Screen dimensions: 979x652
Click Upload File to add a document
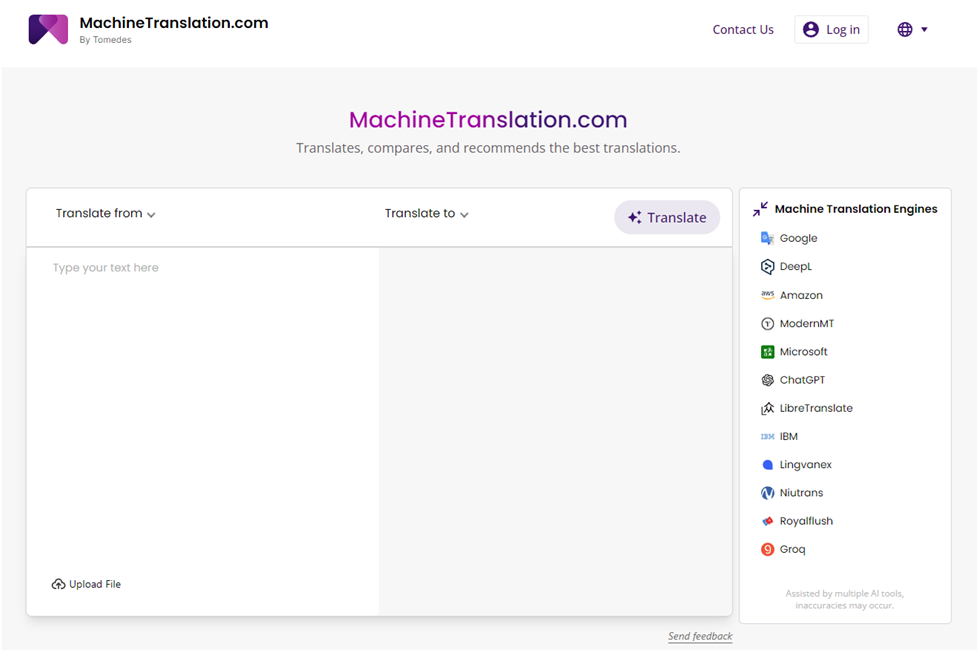pyautogui.click(x=86, y=584)
